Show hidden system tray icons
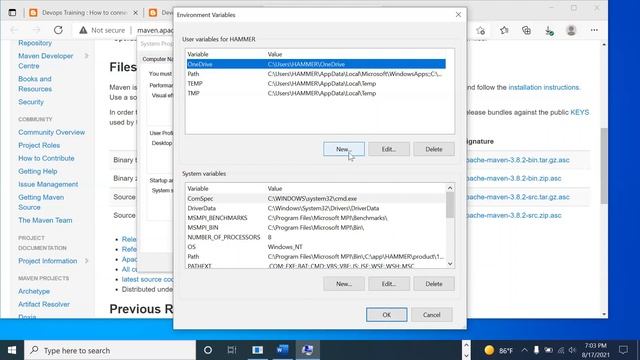 [524, 350]
